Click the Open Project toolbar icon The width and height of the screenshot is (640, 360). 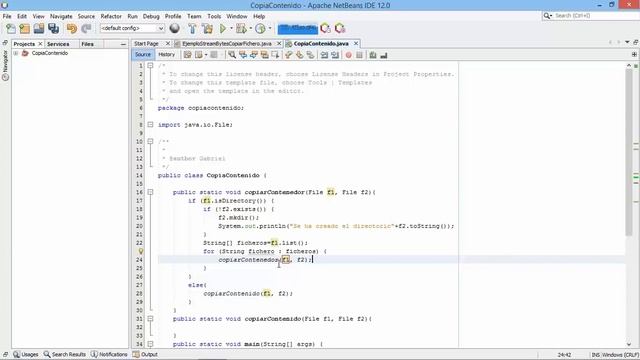coord(39,29)
